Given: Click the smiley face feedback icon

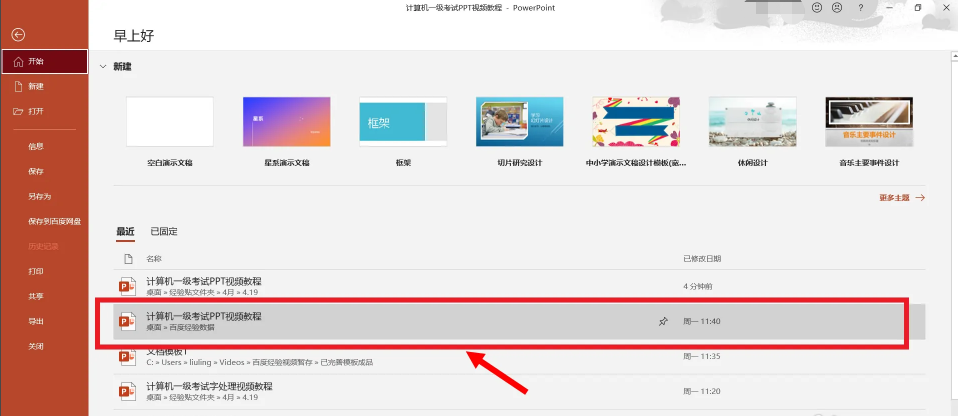Looking at the screenshot, I should coord(817,8).
